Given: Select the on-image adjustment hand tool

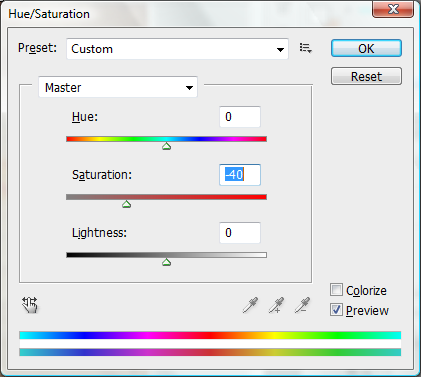Looking at the screenshot, I should tap(30, 305).
